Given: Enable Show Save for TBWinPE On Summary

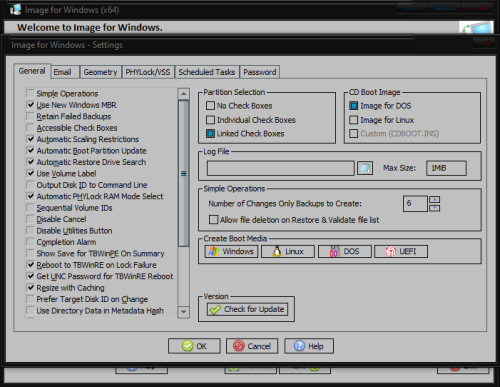Looking at the screenshot, I should [30, 253].
